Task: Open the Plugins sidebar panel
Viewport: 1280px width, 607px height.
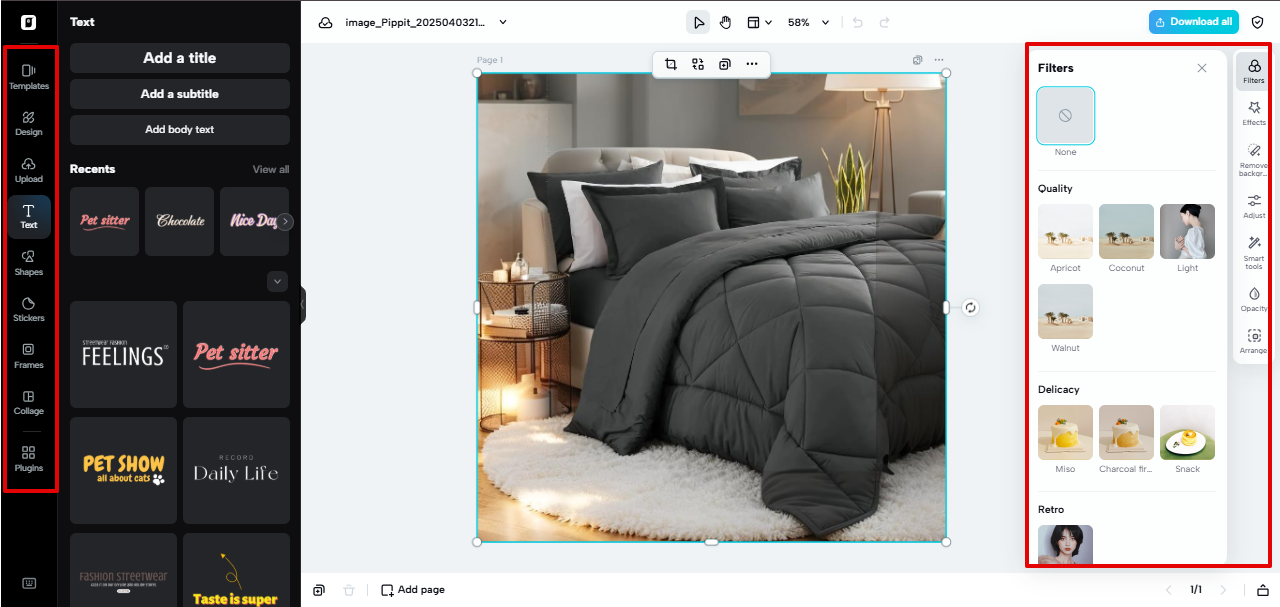Action: 29,459
